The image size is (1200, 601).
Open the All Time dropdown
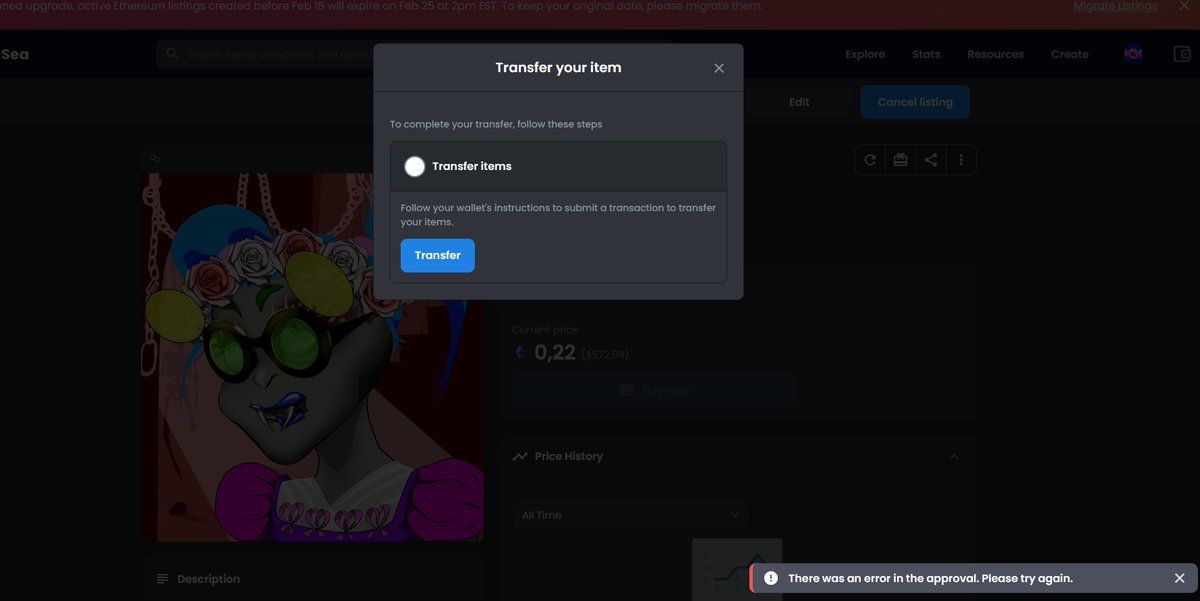tap(631, 515)
